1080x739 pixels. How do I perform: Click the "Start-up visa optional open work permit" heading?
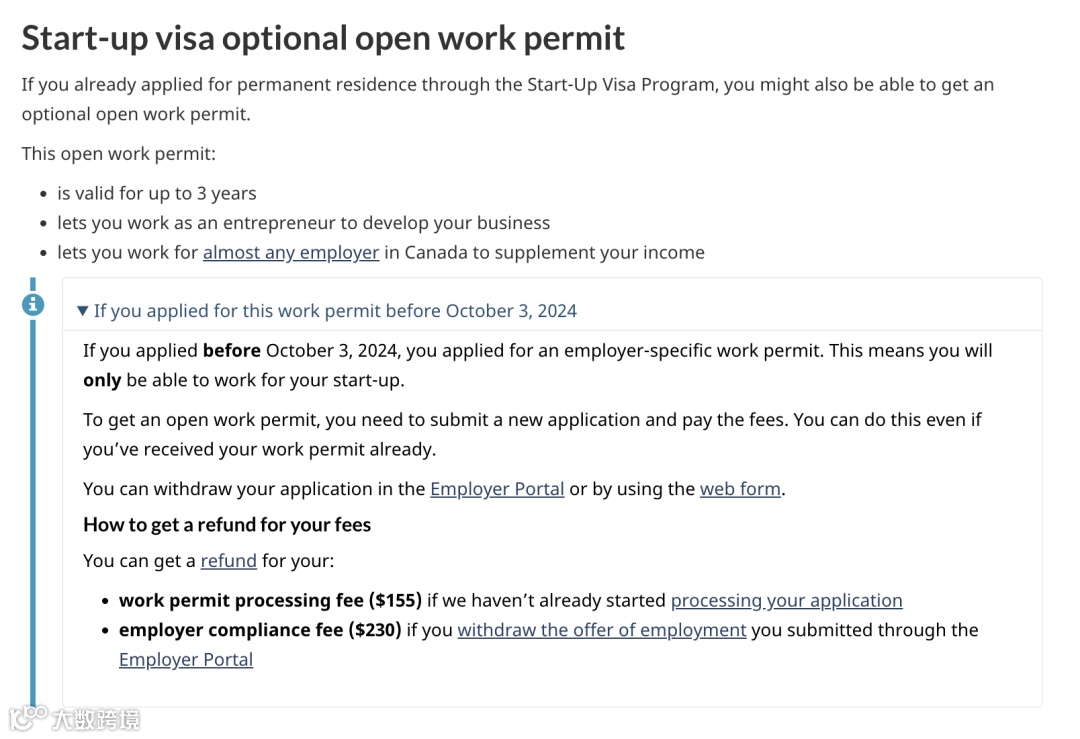tap(323, 38)
